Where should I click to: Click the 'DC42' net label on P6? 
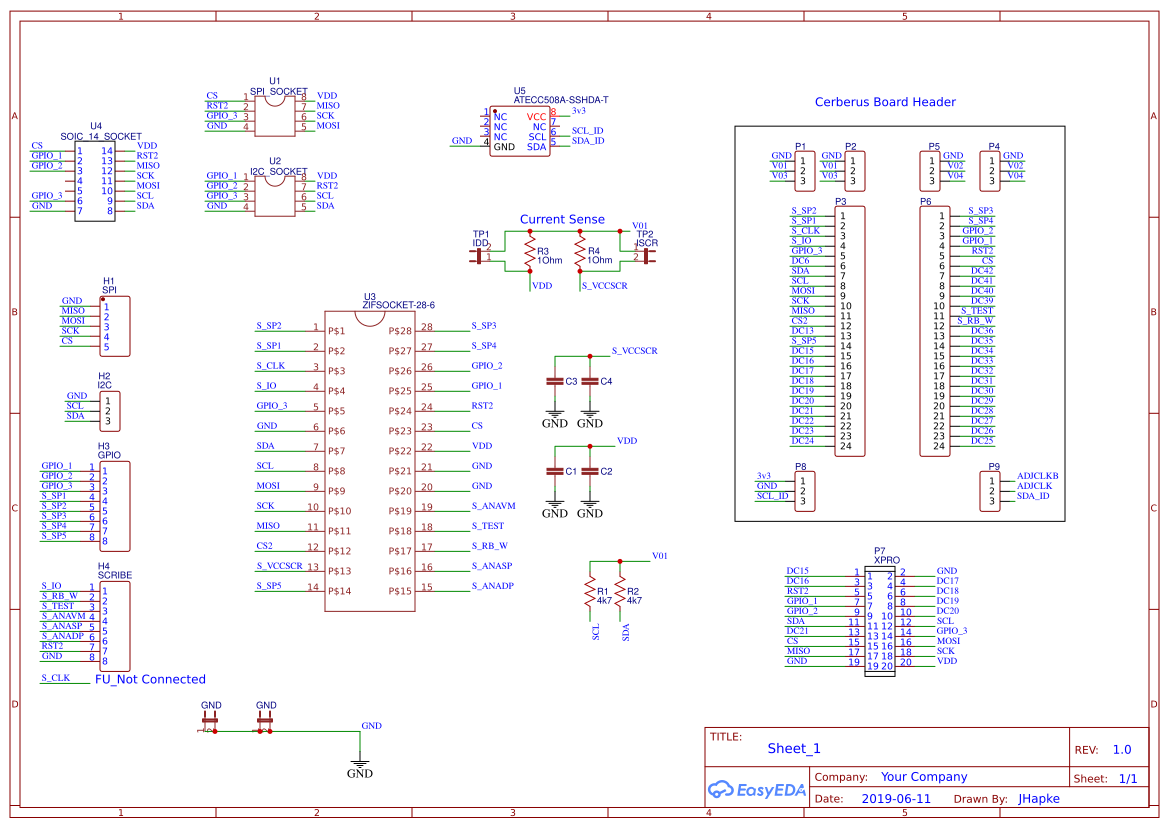982,271
